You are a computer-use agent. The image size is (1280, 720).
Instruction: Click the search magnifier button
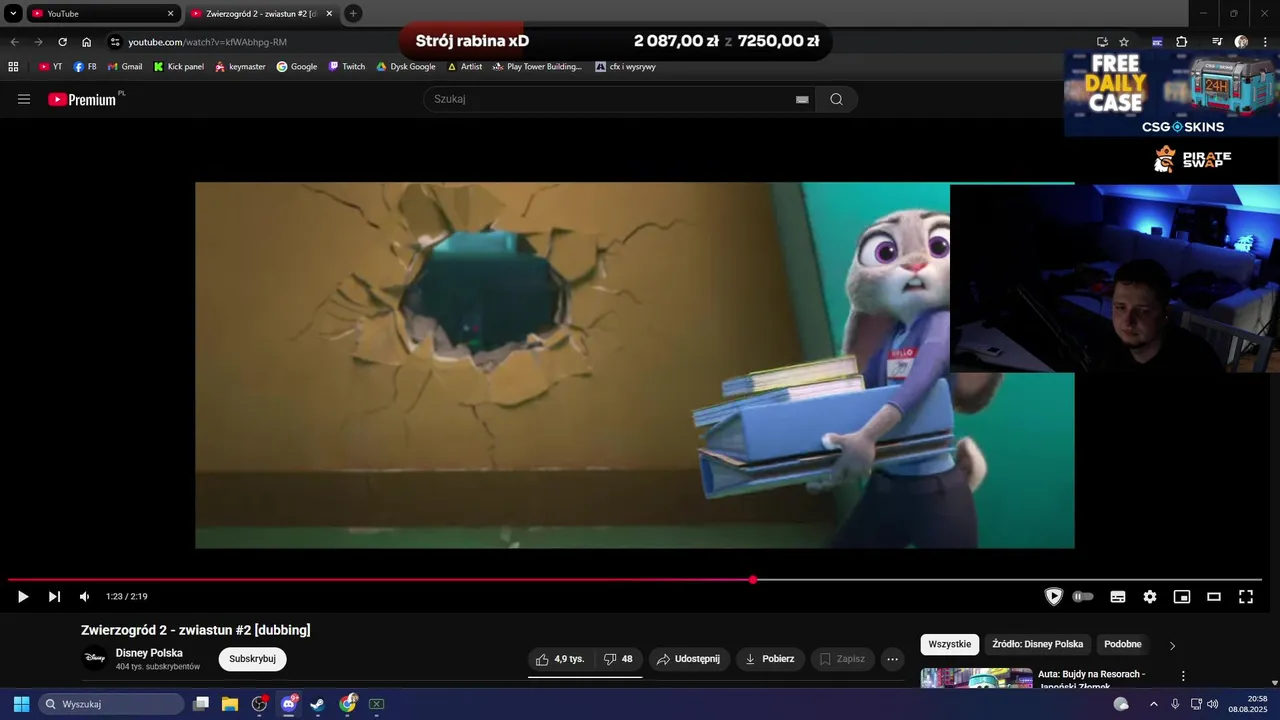click(837, 99)
